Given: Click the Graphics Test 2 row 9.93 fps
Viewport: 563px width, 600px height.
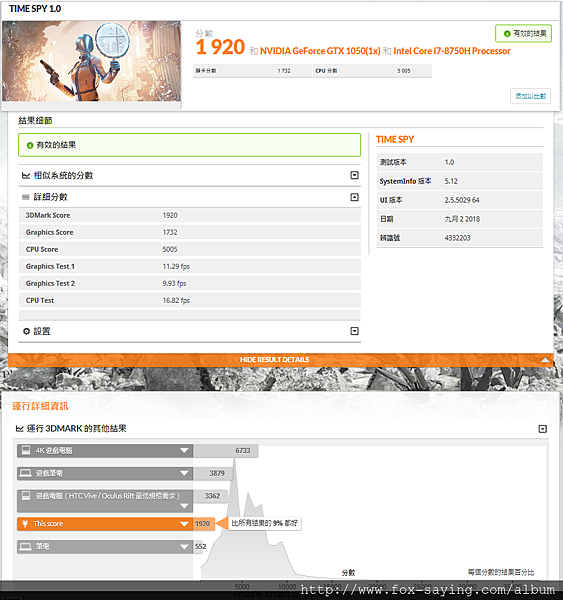Looking at the screenshot, I should point(190,284).
